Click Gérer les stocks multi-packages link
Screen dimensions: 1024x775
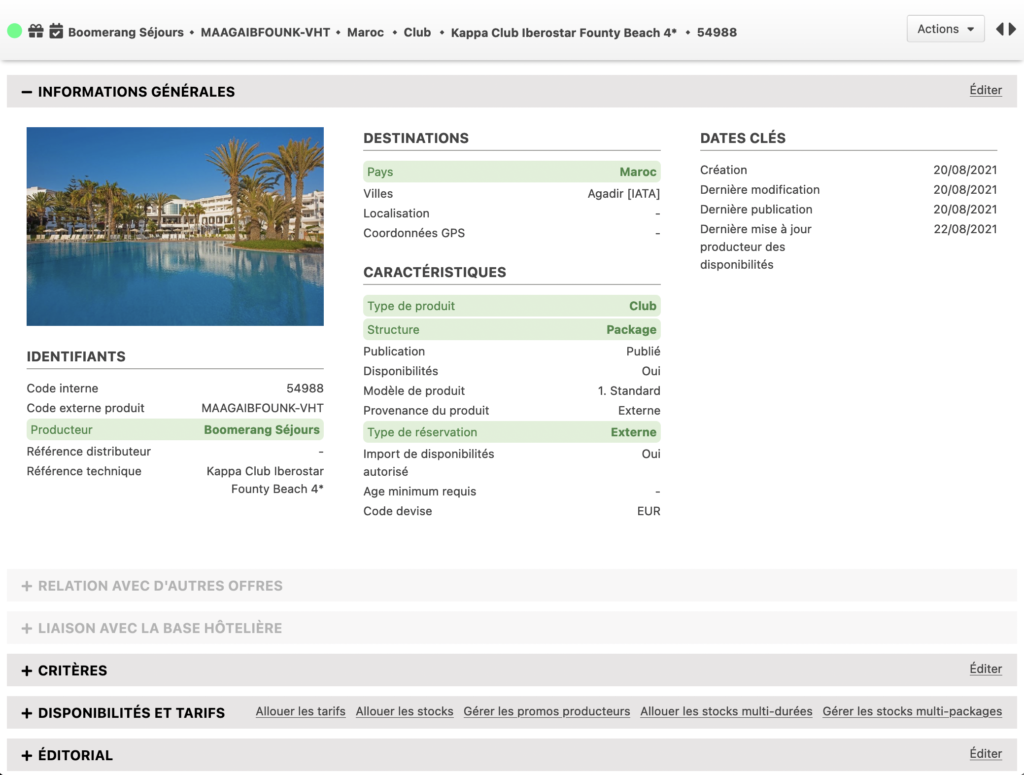[912, 712]
